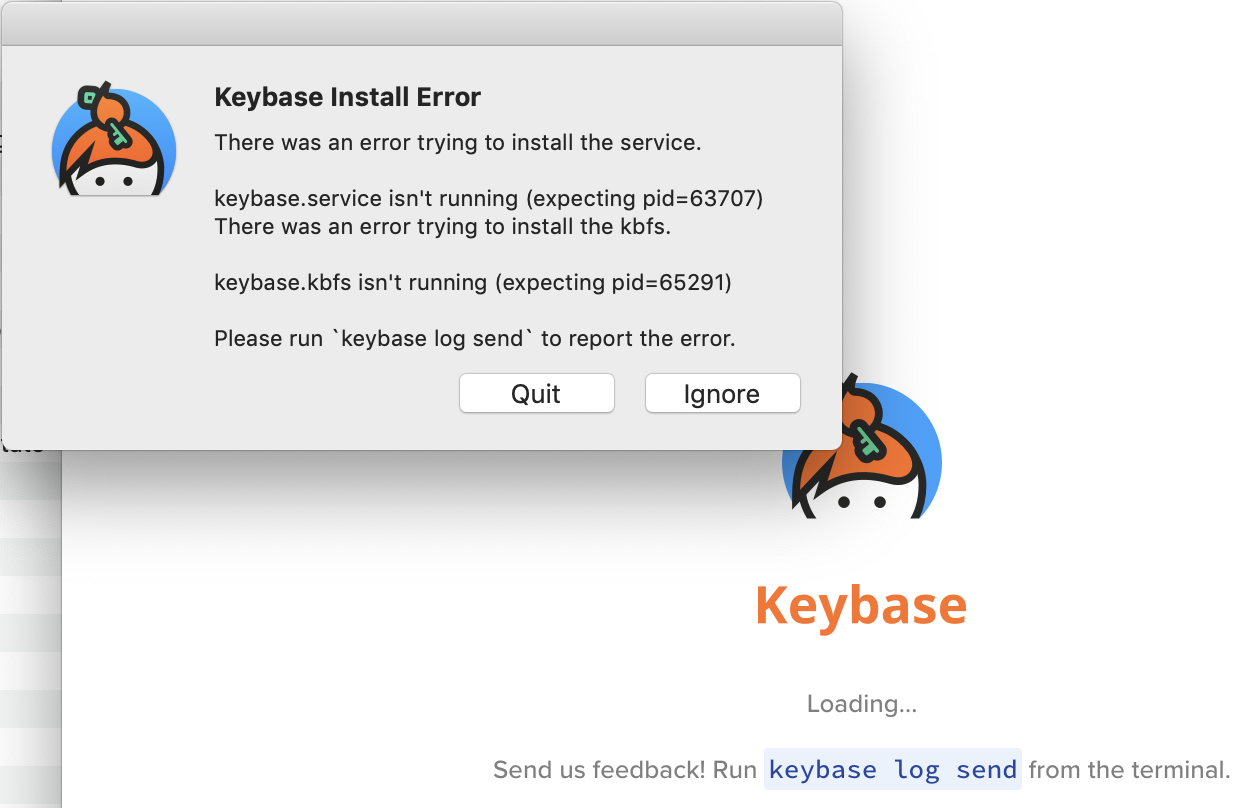Dismiss the error with the Ignore button
Viewport: 1258px width, 808px height.
[x=722, y=393]
